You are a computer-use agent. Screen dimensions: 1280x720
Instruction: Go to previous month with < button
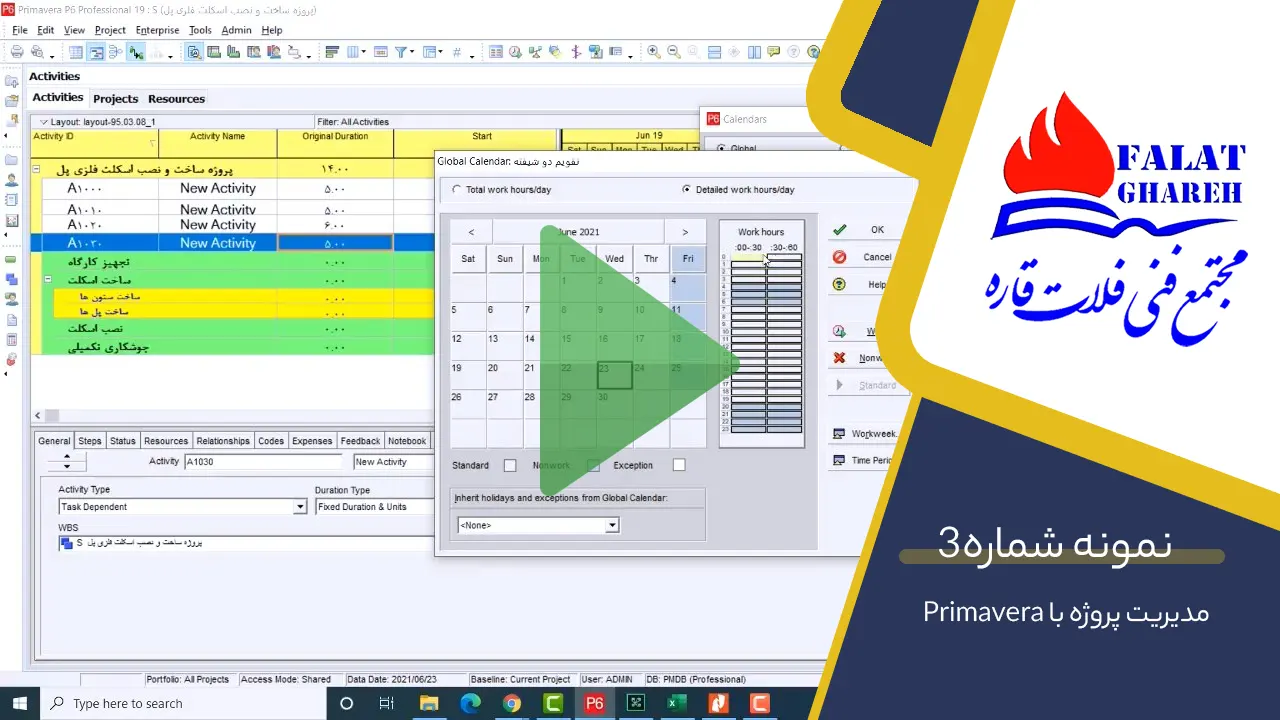471,232
